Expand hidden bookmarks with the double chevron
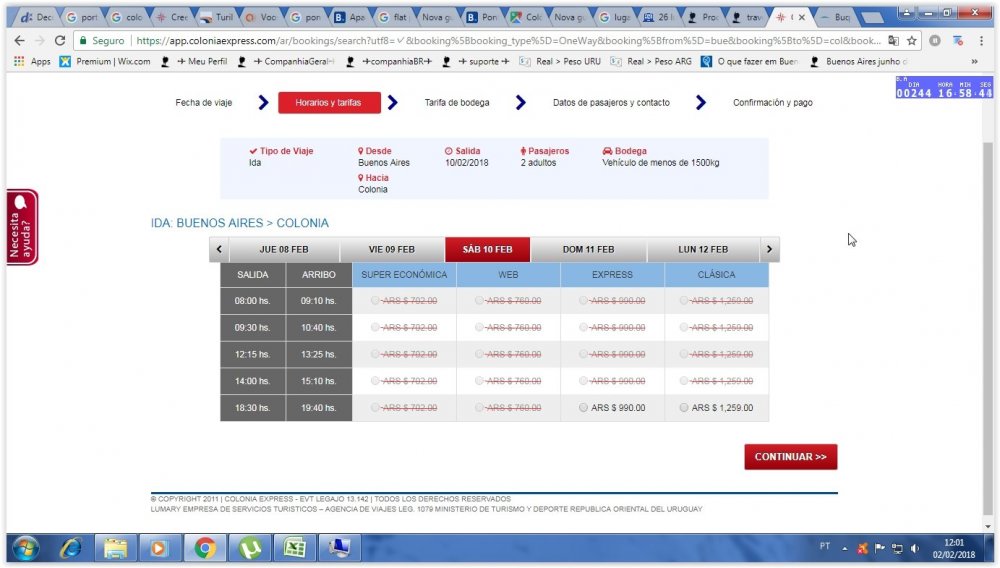The image size is (1000, 568). pos(974,61)
